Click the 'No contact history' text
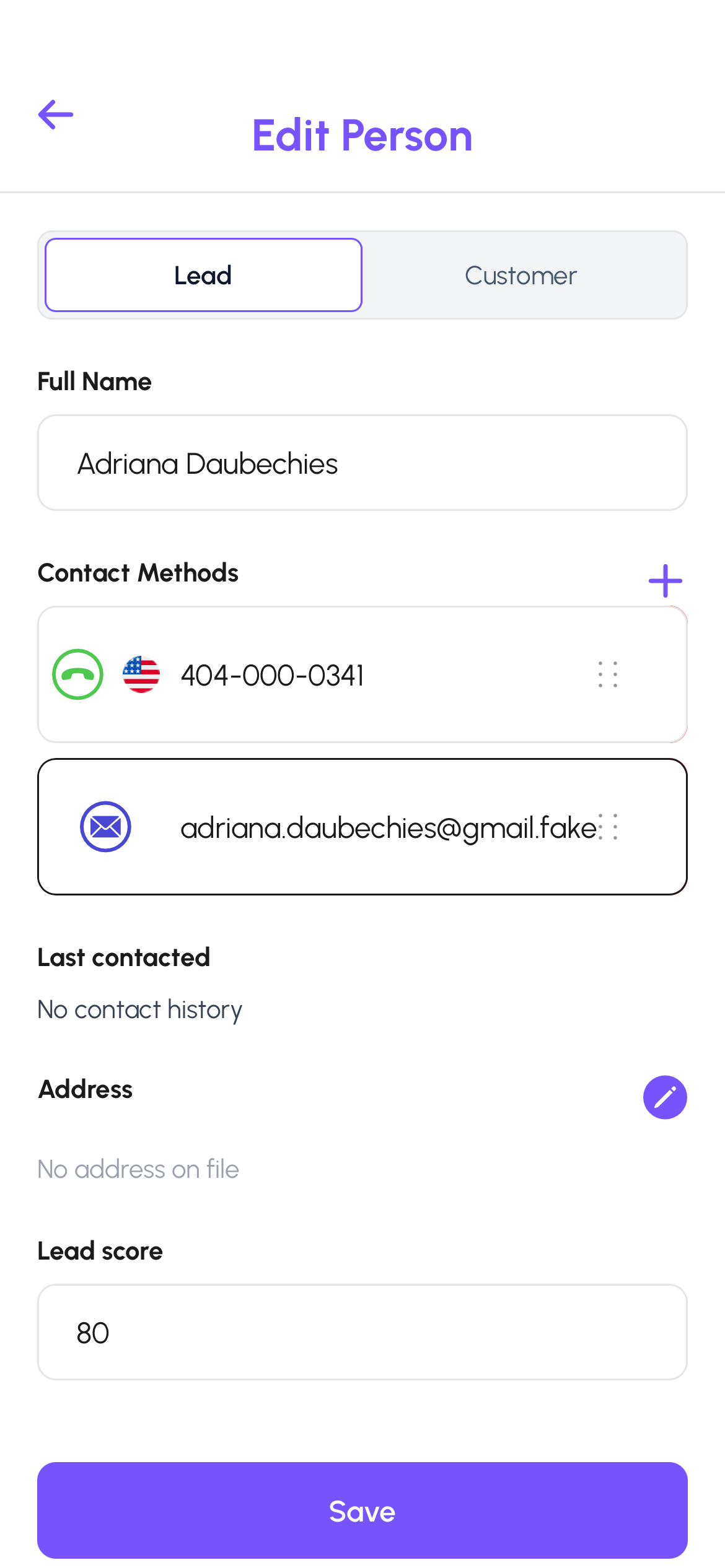This screenshot has height=1568, width=725. pos(140,1009)
